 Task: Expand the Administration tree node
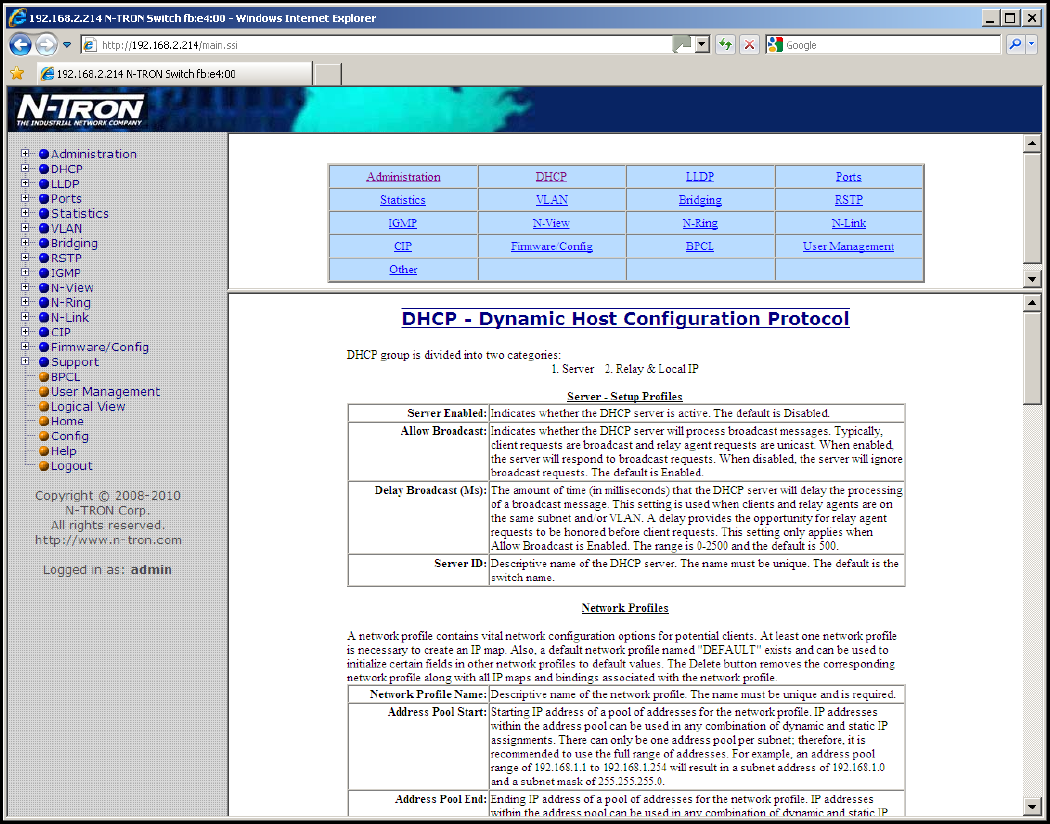click(x=25, y=153)
